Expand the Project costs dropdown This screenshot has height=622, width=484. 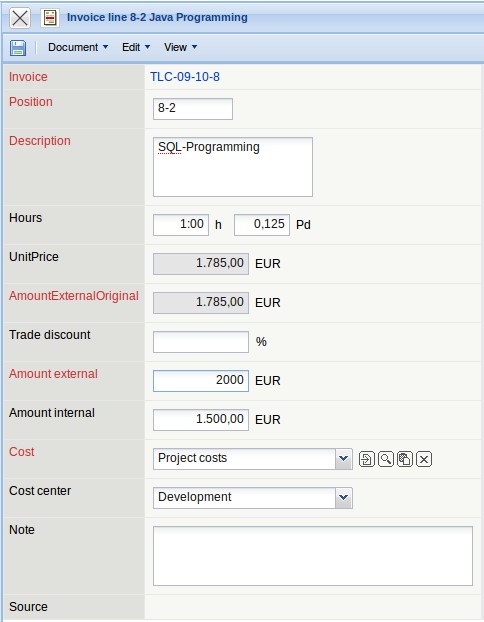click(x=343, y=459)
